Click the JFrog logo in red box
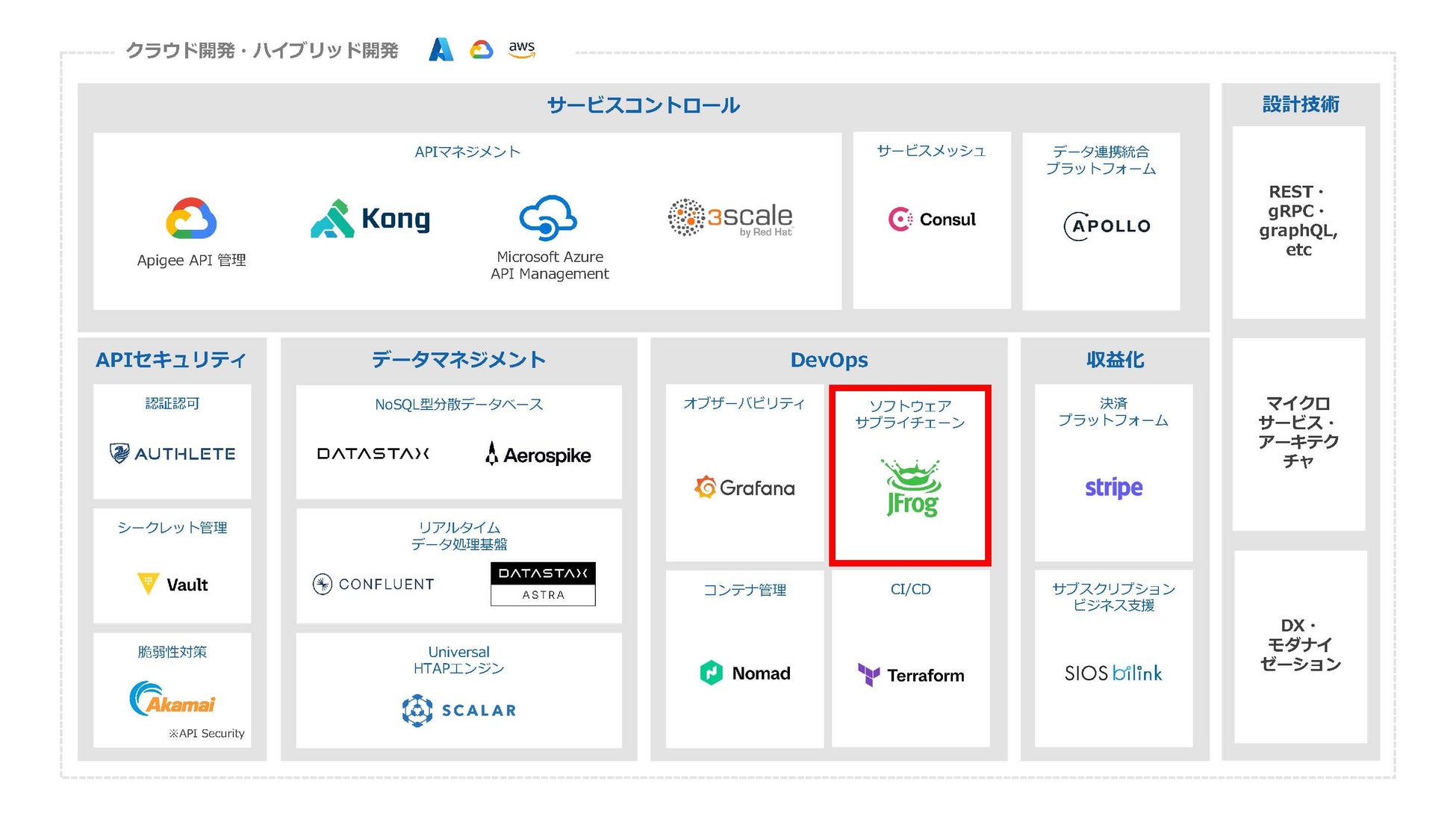 912,488
